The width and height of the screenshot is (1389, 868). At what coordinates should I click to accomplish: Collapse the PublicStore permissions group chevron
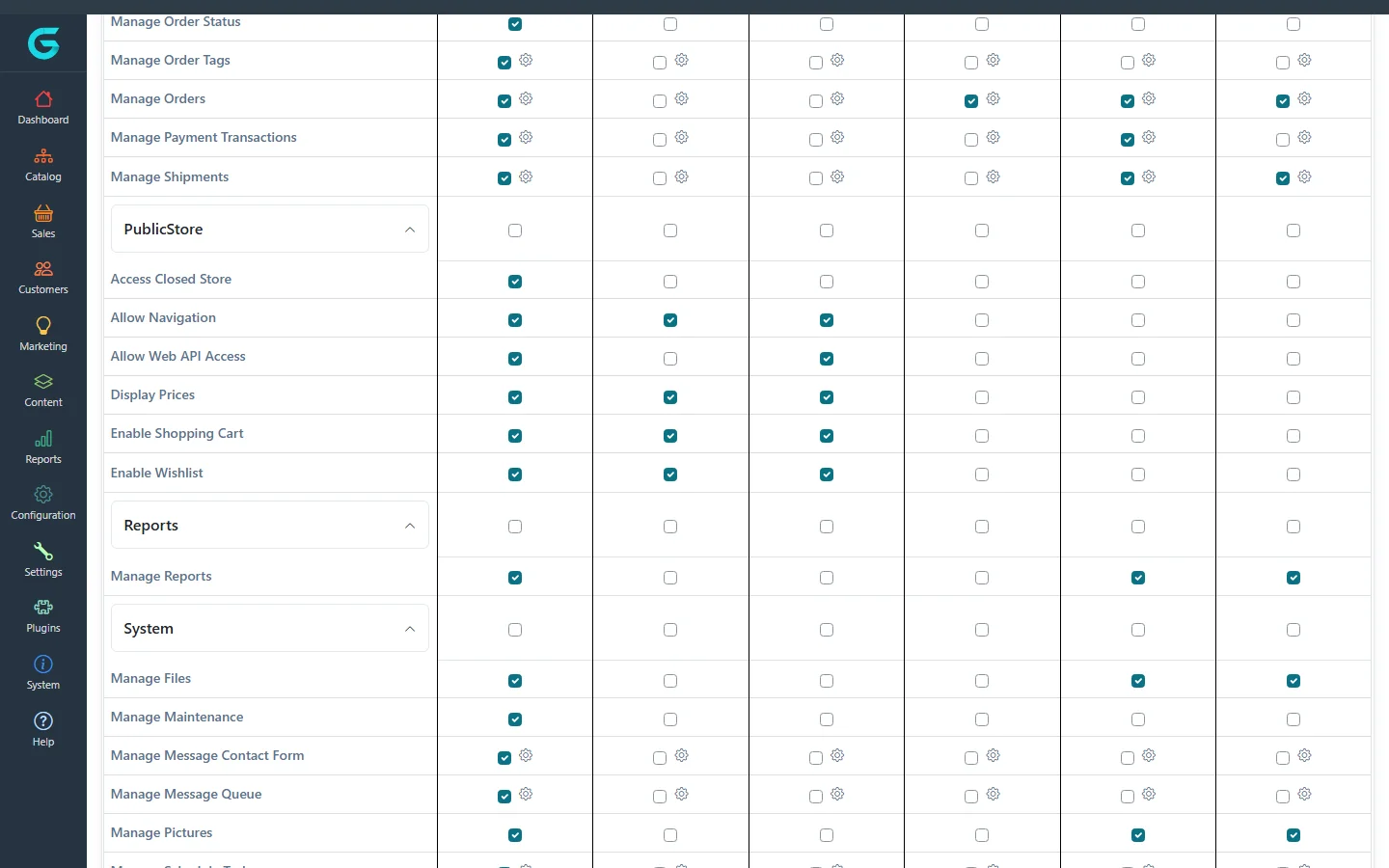[410, 230]
